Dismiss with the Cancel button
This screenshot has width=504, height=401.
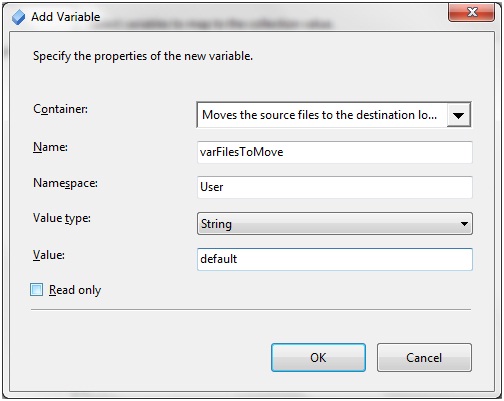click(424, 358)
